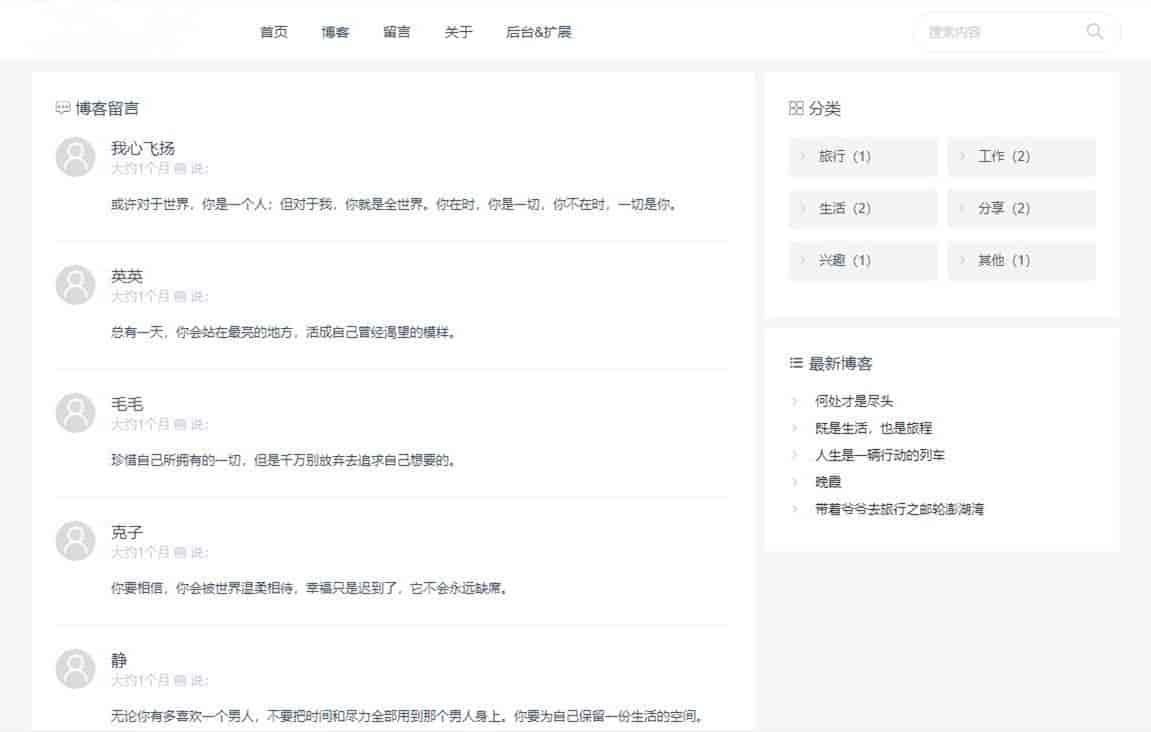Focus the 搜索内容 search input field
The image size is (1151, 732).
(1000, 32)
